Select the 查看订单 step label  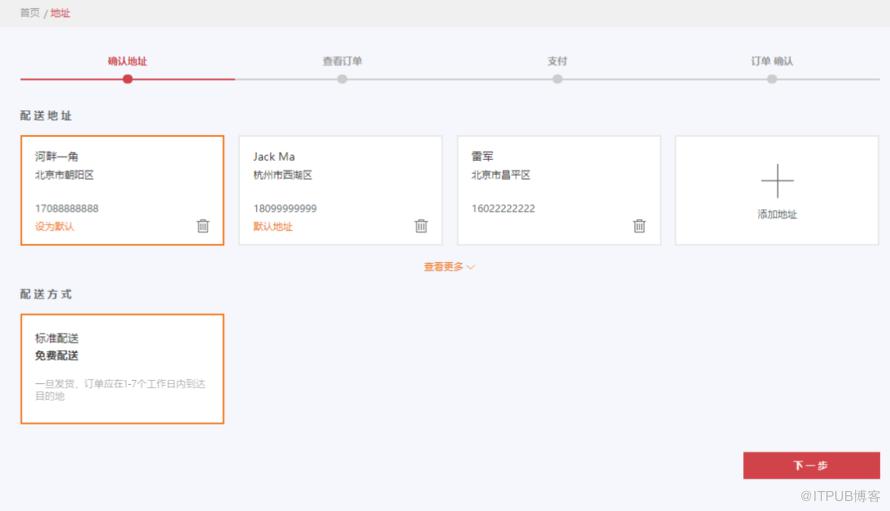pyautogui.click(x=342, y=61)
